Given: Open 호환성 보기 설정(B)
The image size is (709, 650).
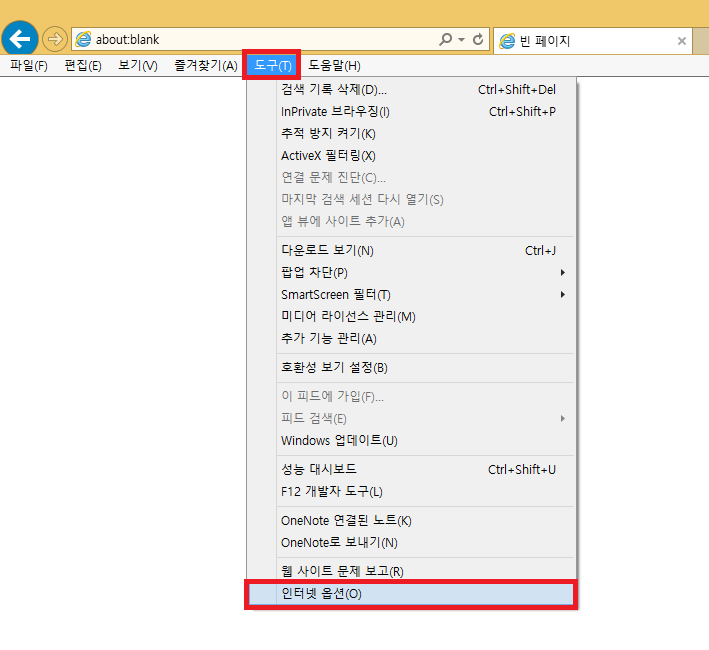Looking at the screenshot, I should 411,367.
